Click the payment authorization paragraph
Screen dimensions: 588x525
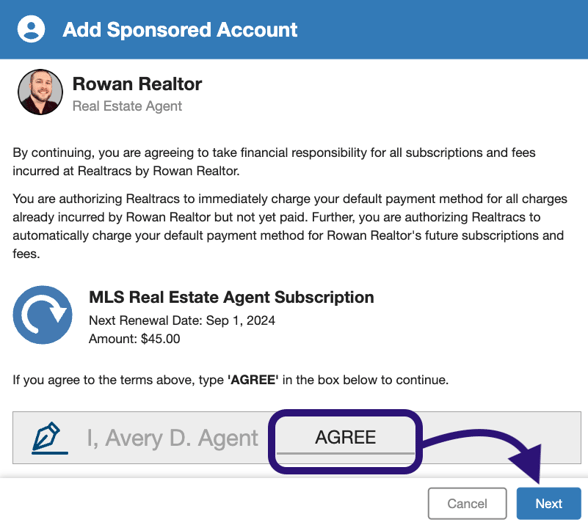[x=290, y=226]
